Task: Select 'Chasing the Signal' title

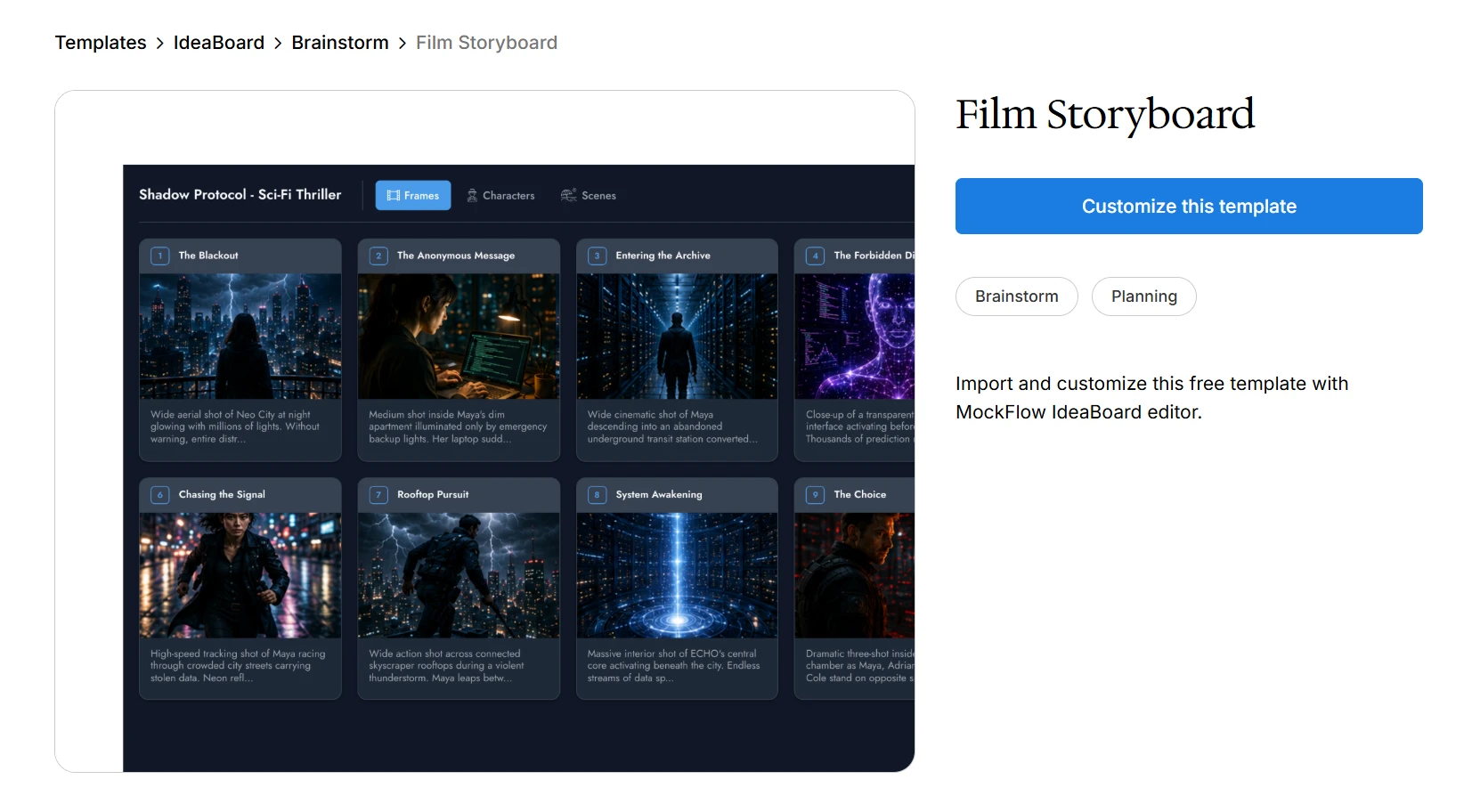Action: [x=222, y=495]
